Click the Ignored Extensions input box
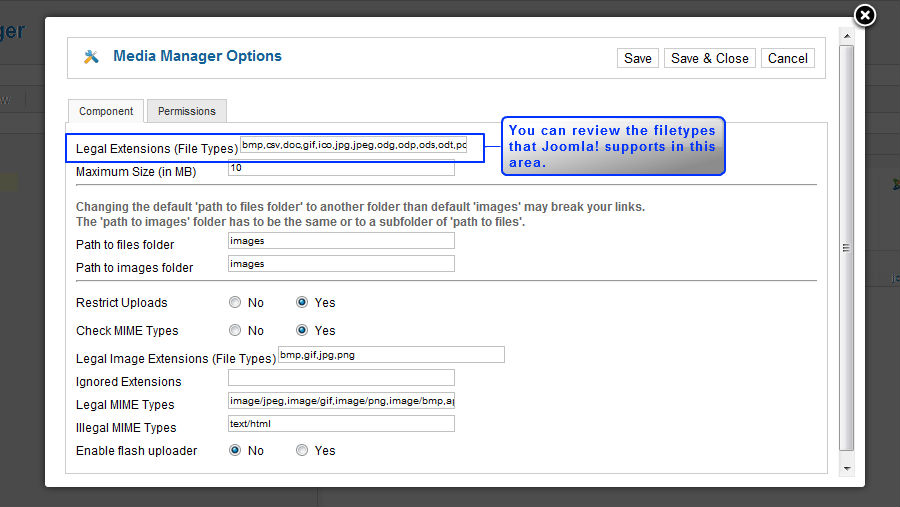The width and height of the screenshot is (900, 507). coord(341,378)
